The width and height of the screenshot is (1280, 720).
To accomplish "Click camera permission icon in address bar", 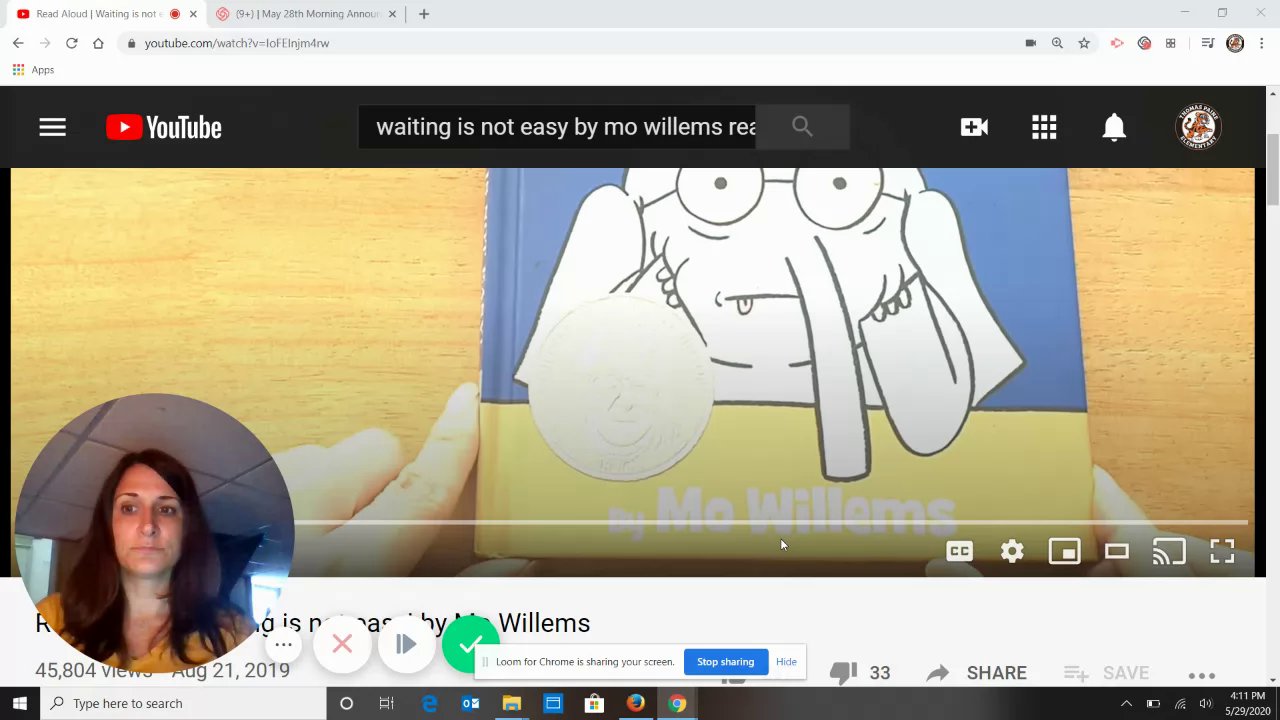I will [1030, 43].
